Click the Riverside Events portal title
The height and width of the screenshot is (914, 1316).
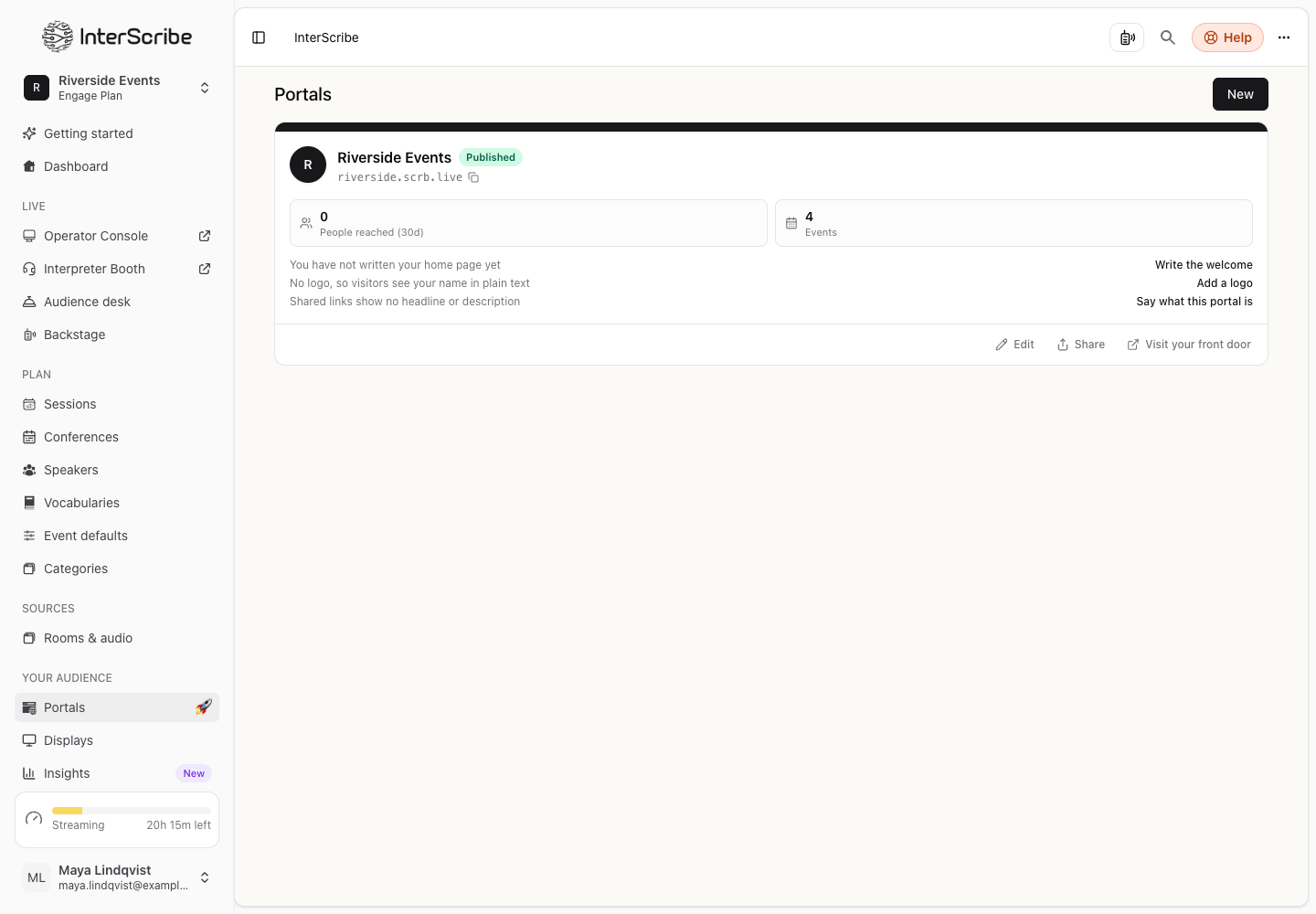(394, 157)
